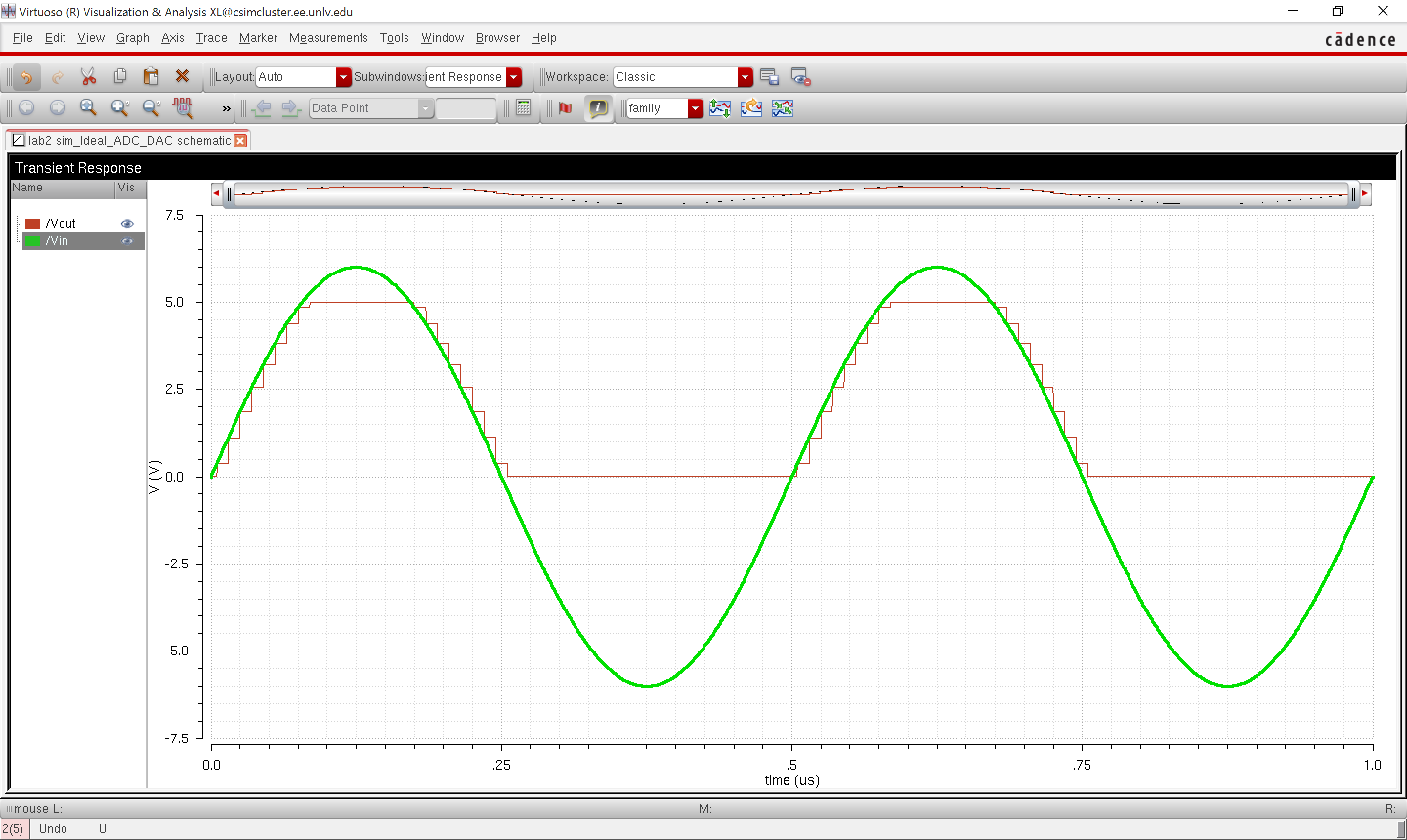The height and width of the screenshot is (840, 1407).
Task: Click the Refresh plot icon near family dropdown
Action: (751, 107)
